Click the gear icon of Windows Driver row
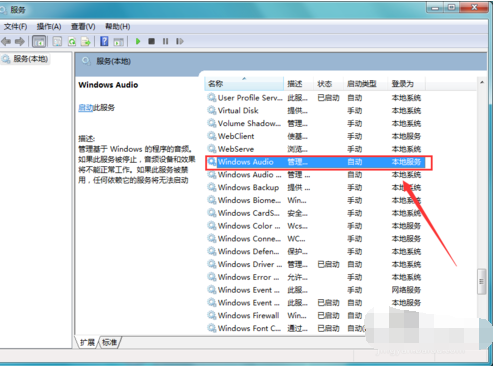The height and width of the screenshot is (367, 493). (212, 264)
